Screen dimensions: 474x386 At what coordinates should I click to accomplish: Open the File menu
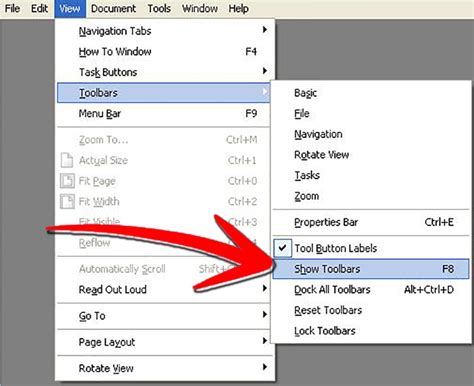point(12,8)
